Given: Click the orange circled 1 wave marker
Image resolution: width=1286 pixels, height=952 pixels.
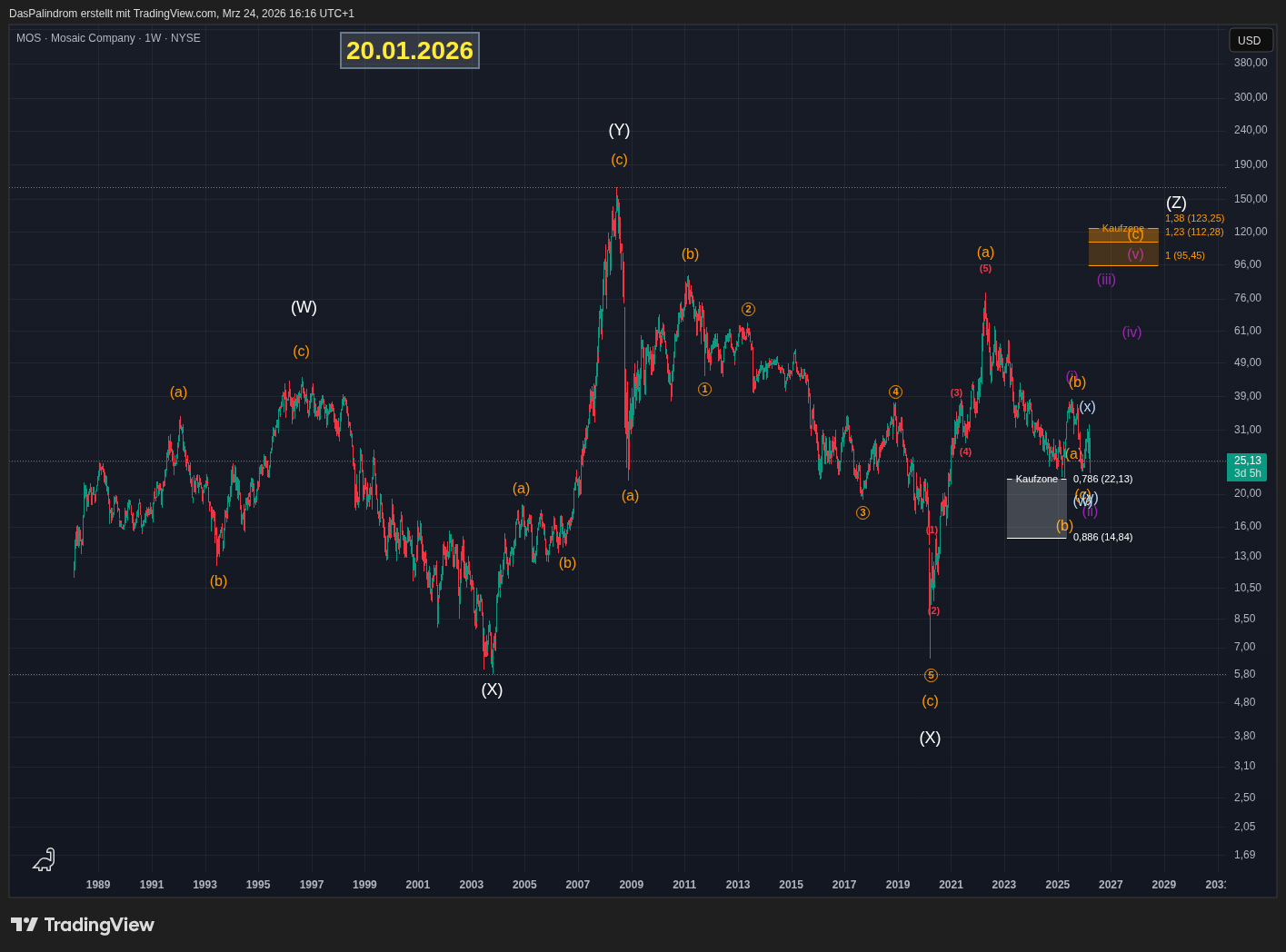Looking at the screenshot, I should point(704,389).
